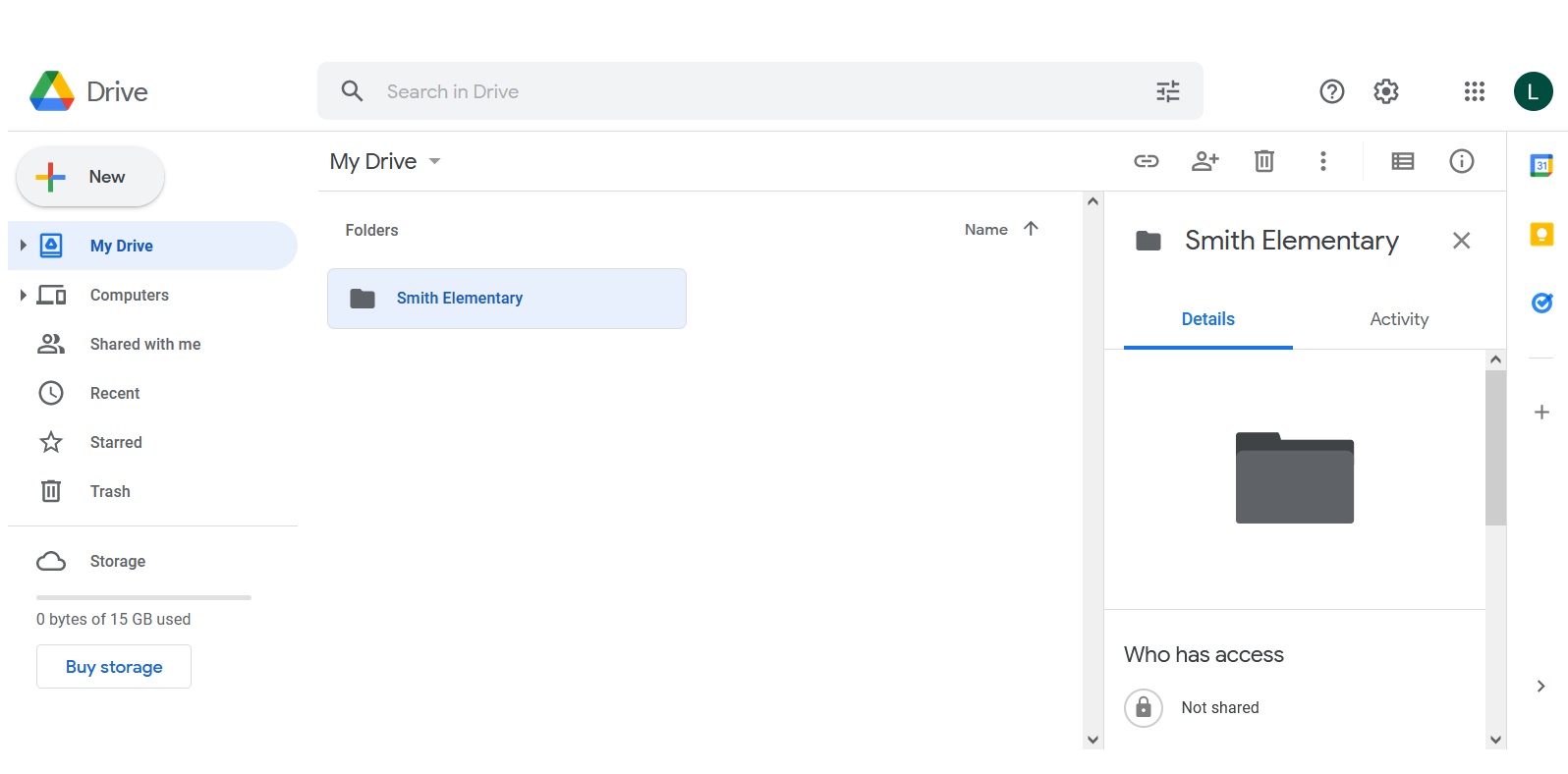Get link for Smith Elementary
Image resolution: width=1568 pixels, height=774 pixels.
click(1147, 161)
